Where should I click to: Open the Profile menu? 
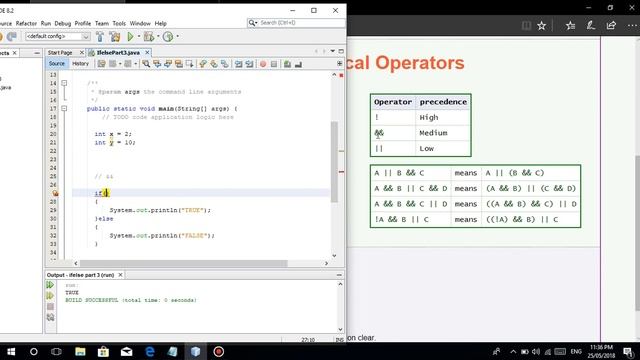click(82, 23)
